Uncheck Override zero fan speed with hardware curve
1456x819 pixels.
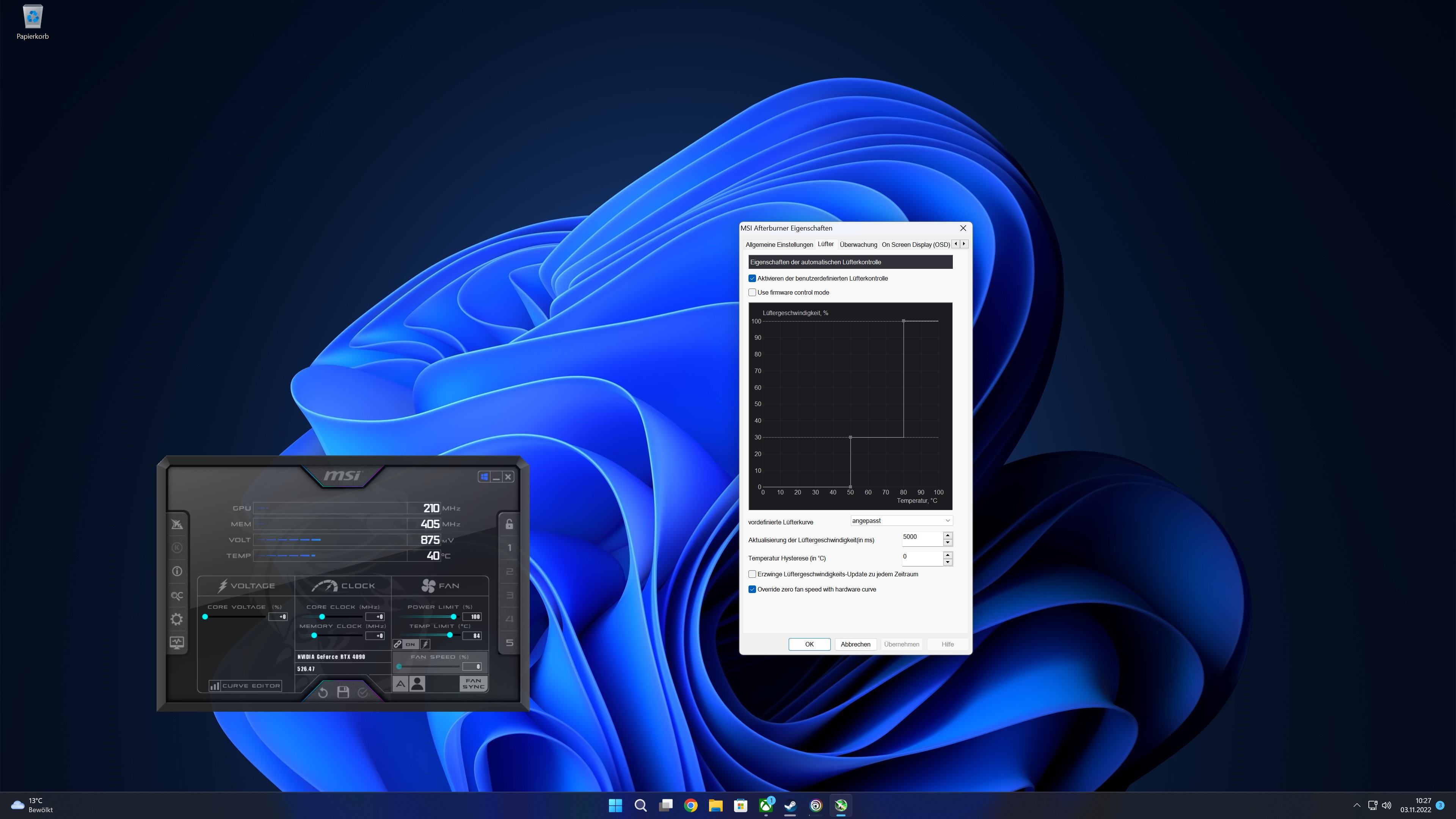752,590
